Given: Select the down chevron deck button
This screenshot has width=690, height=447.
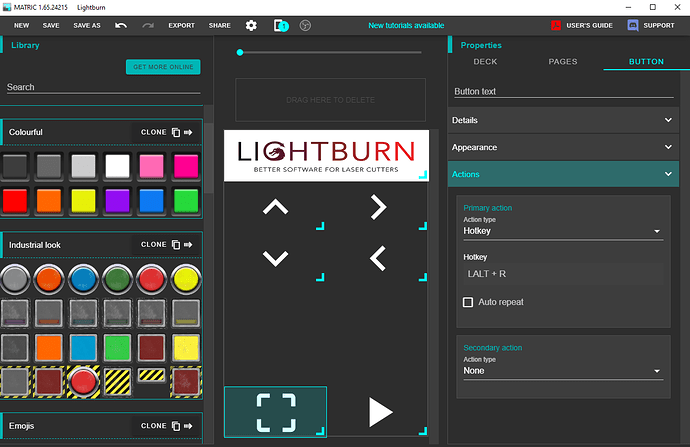Looking at the screenshot, I should pyautogui.click(x=275, y=258).
